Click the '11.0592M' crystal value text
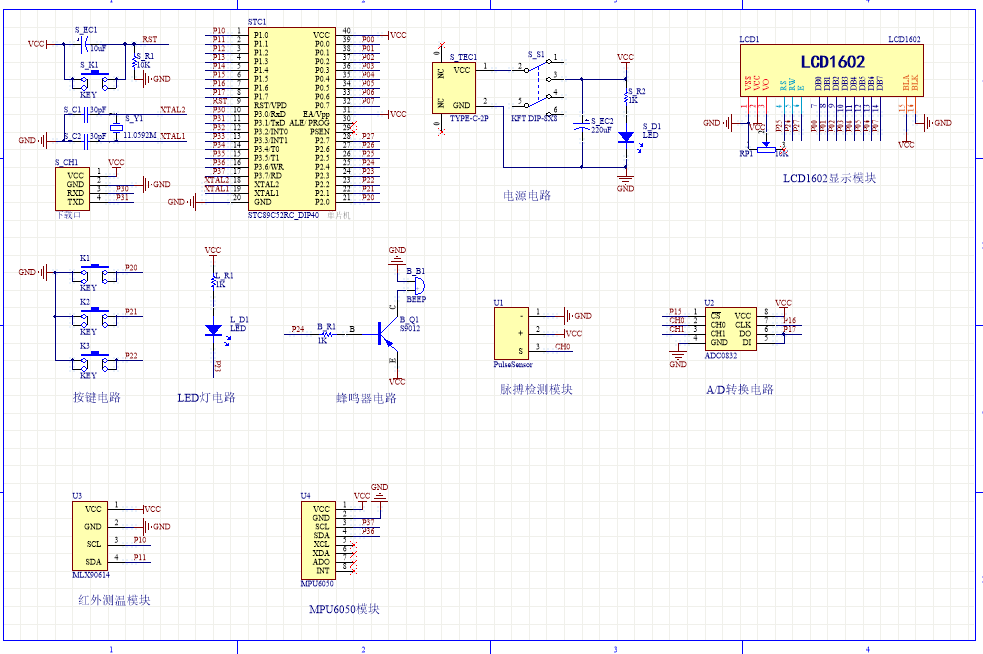 point(139,135)
